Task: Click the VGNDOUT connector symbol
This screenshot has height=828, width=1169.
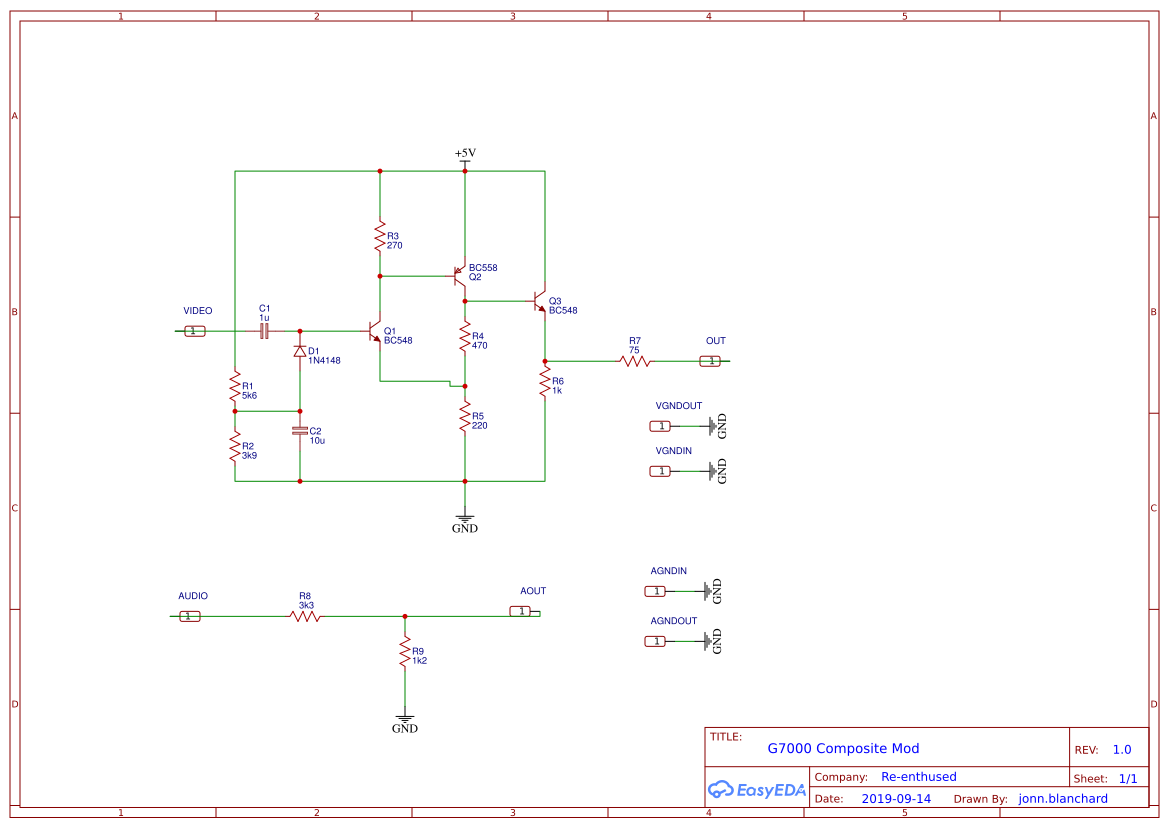Action: 660,426
